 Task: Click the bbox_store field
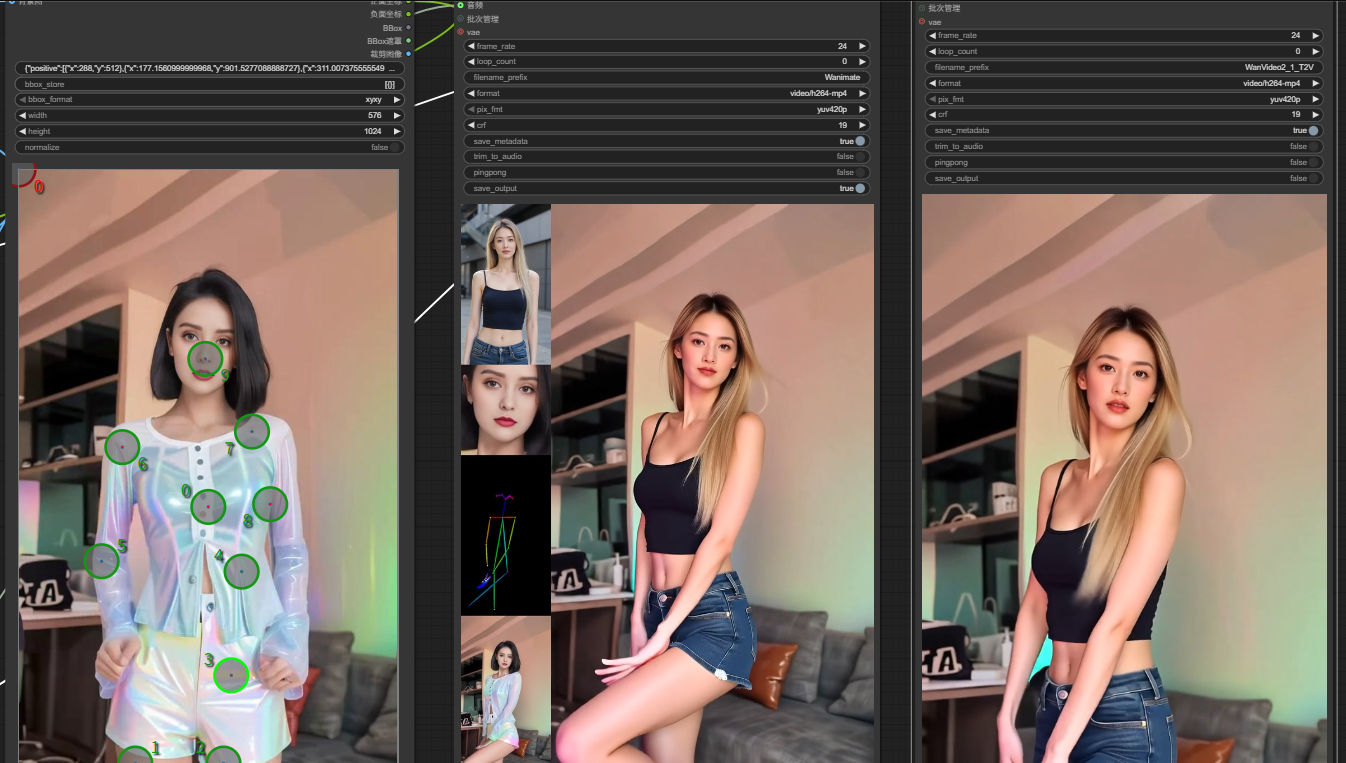[210, 84]
